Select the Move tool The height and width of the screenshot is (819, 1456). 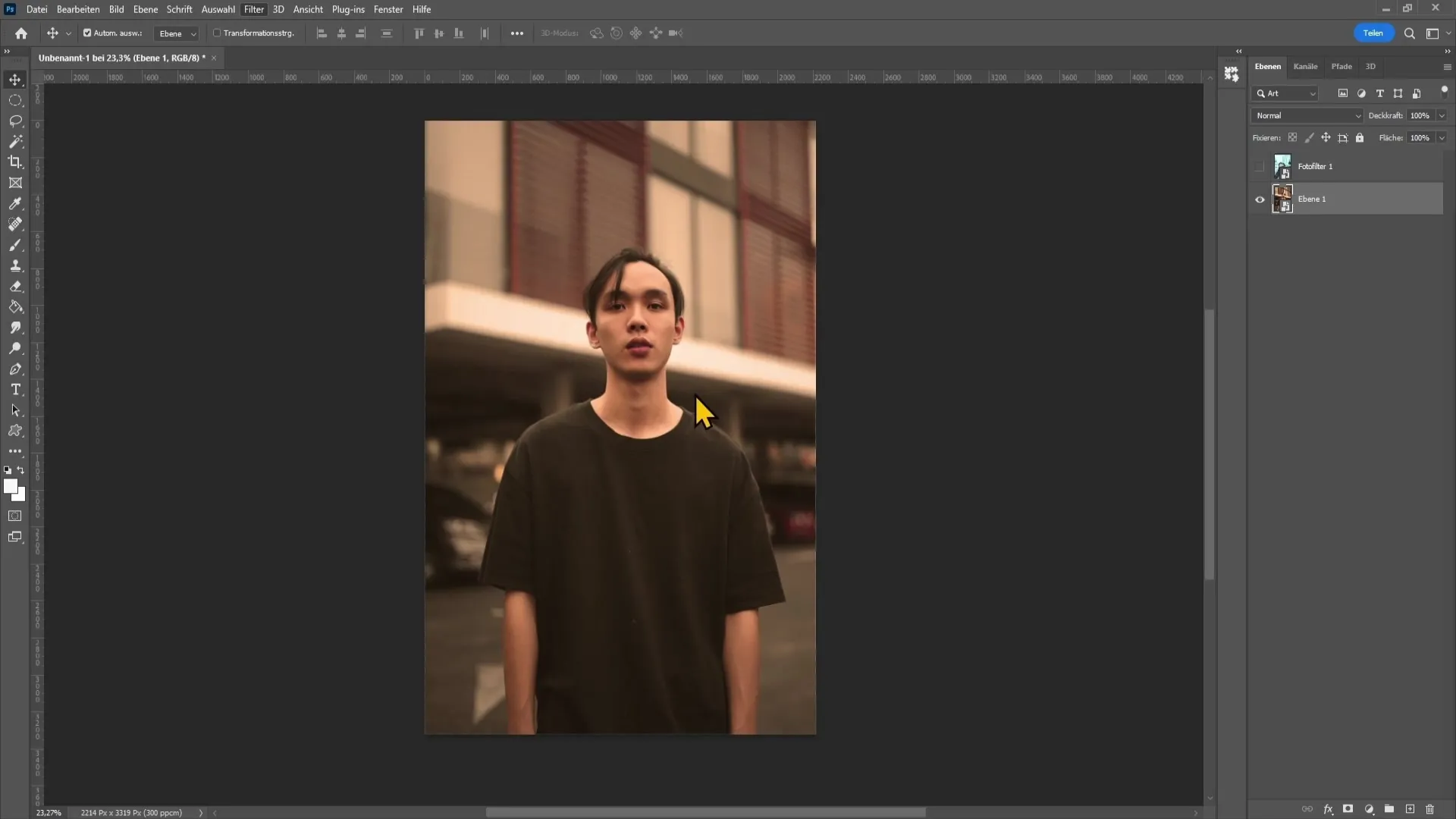[15, 78]
